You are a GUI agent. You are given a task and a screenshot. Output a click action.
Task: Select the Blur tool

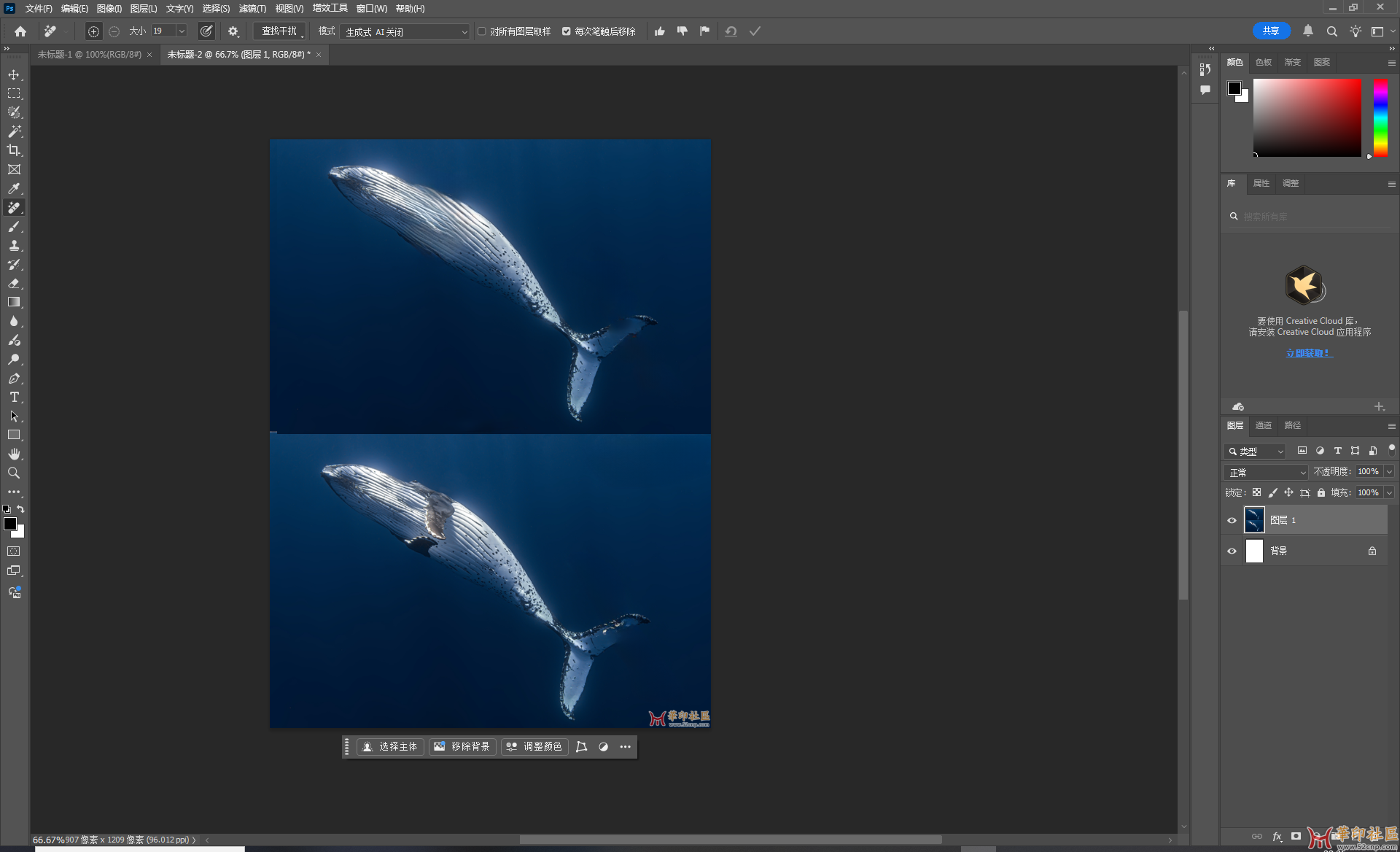(14, 321)
